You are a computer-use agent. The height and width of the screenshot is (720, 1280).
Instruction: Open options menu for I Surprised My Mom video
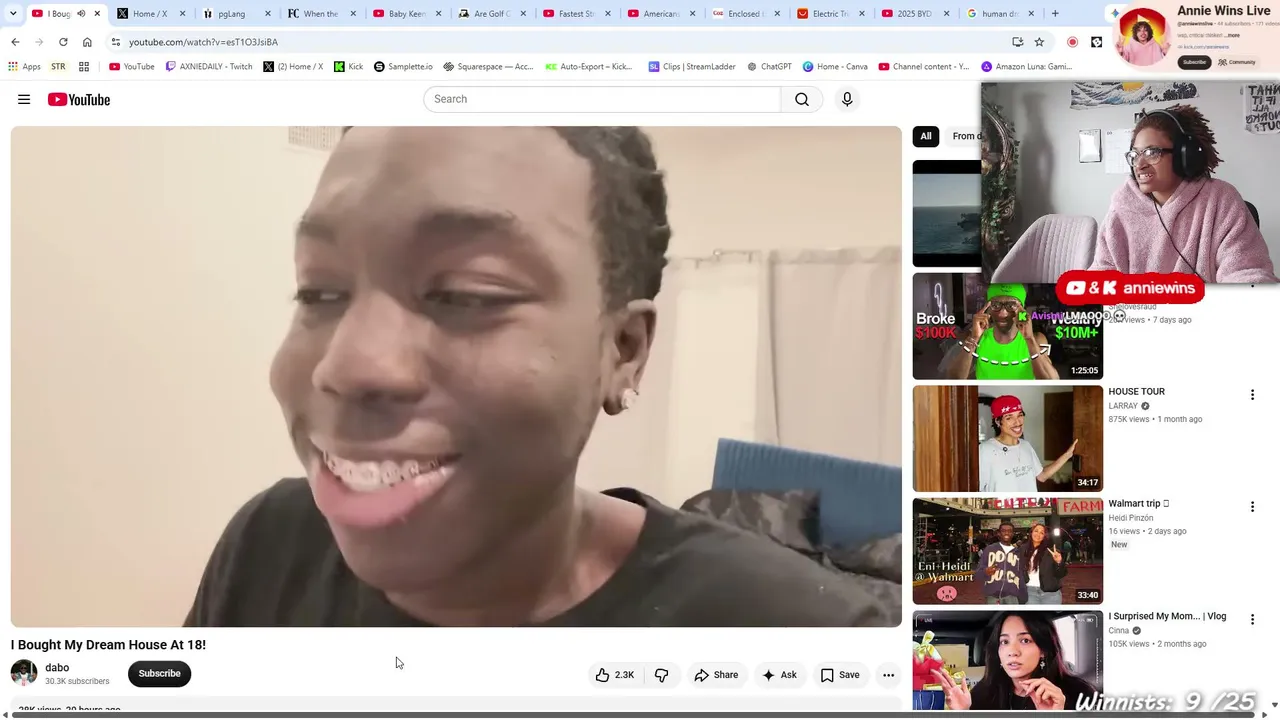point(1252,620)
